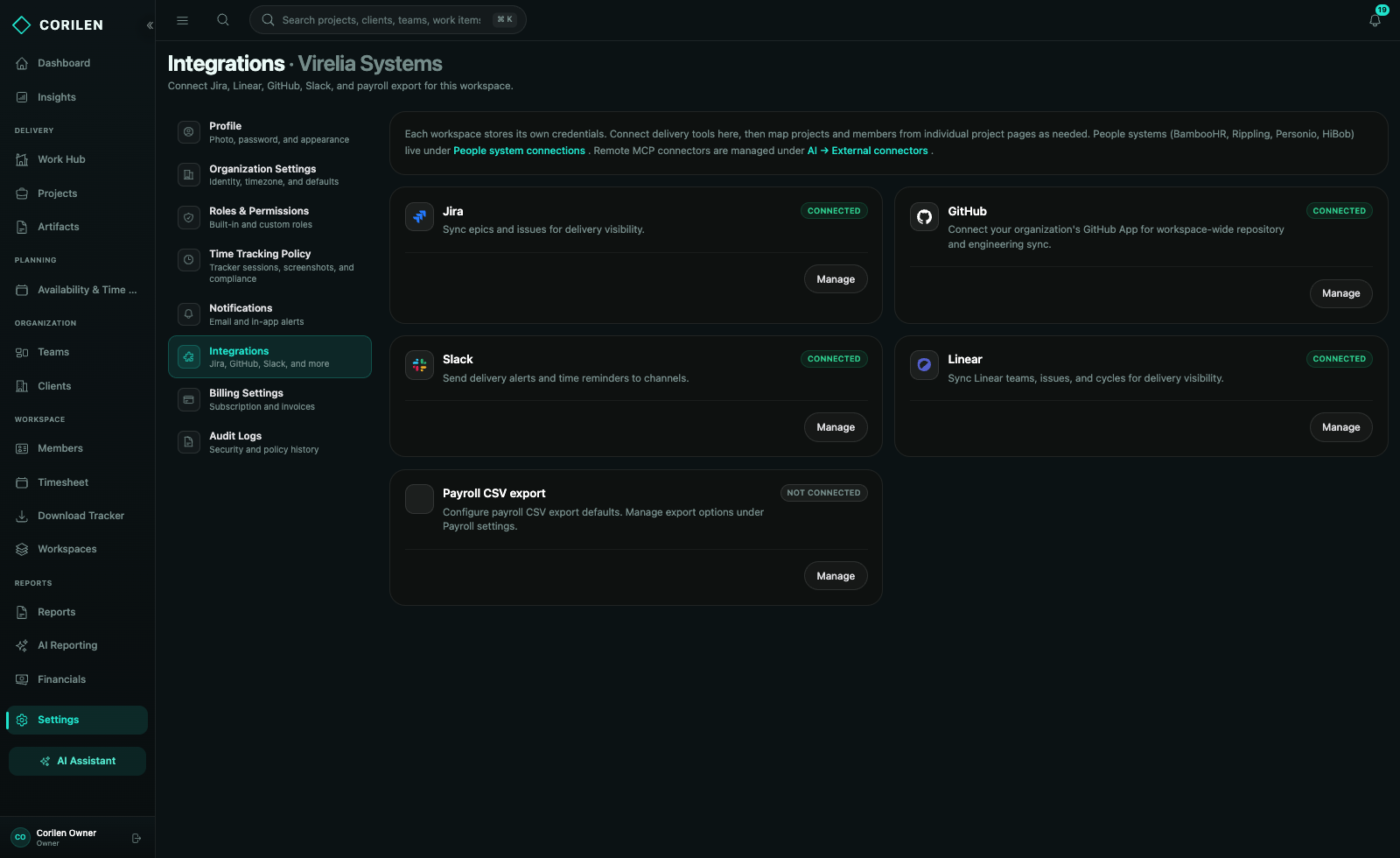This screenshot has width=1400, height=858.
Task: Click Jira's CONNECTED status badge
Action: [x=834, y=211]
